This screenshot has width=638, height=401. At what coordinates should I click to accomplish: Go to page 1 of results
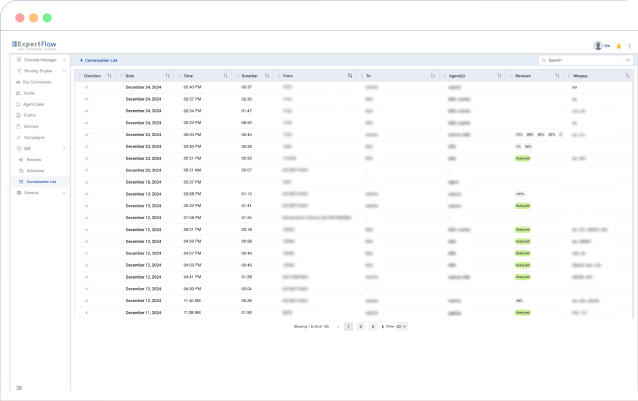[x=348, y=327]
